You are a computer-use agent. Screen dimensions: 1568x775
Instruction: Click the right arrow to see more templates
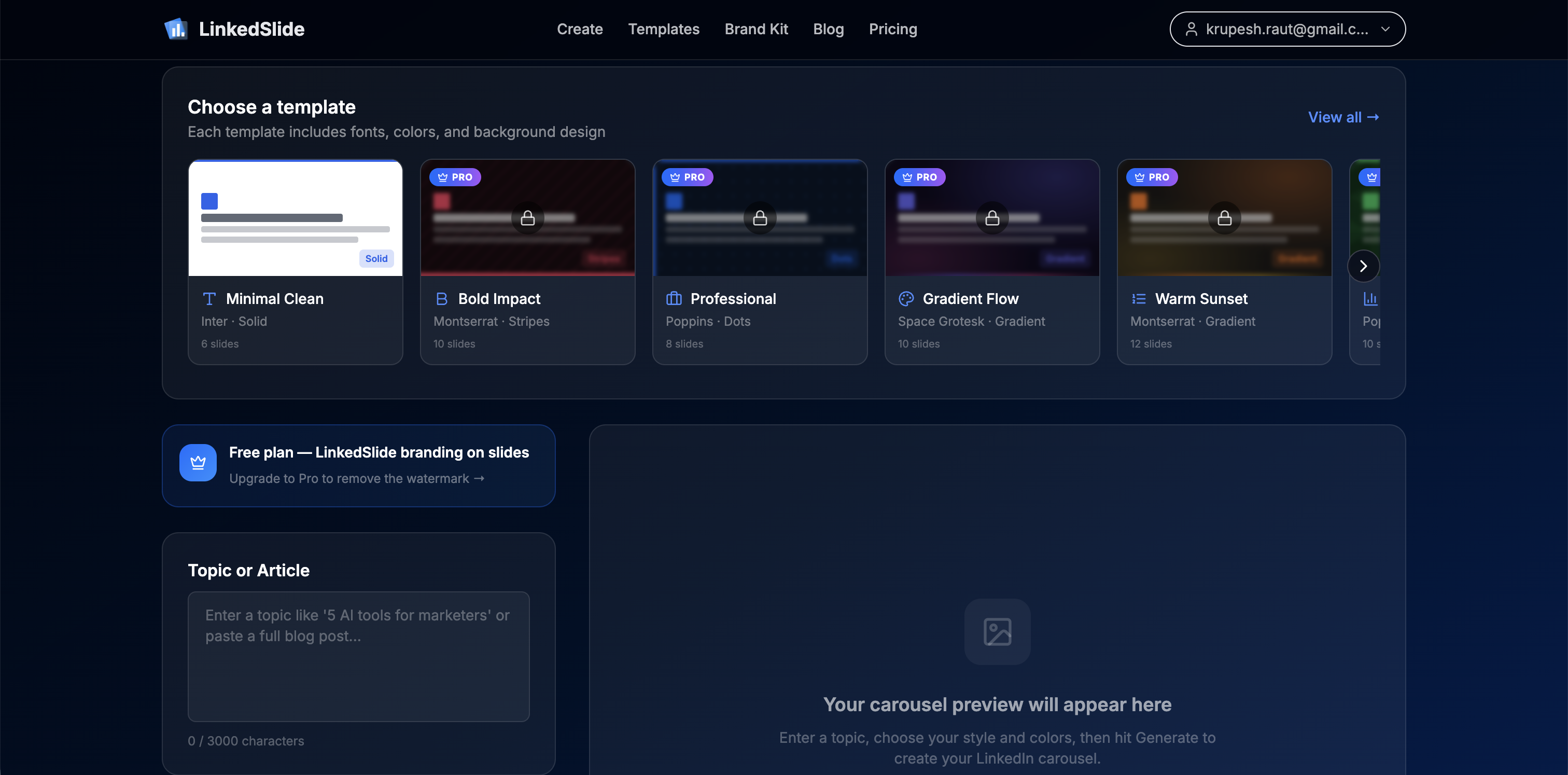click(1364, 266)
